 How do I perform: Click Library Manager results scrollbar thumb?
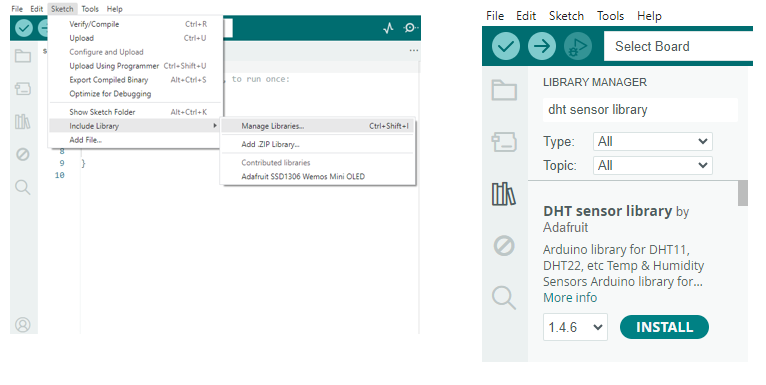pyautogui.click(x=743, y=193)
